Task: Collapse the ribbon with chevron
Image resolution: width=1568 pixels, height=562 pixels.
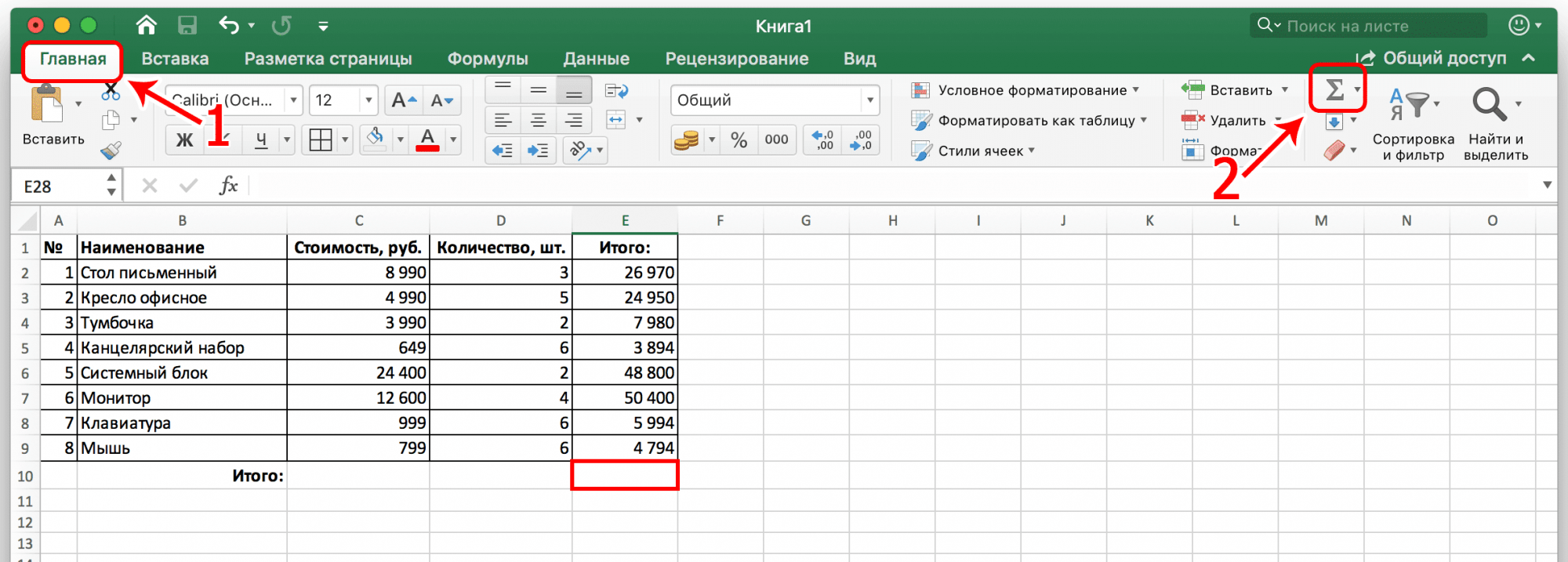Action: pyautogui.click(x=1529, y=58)
